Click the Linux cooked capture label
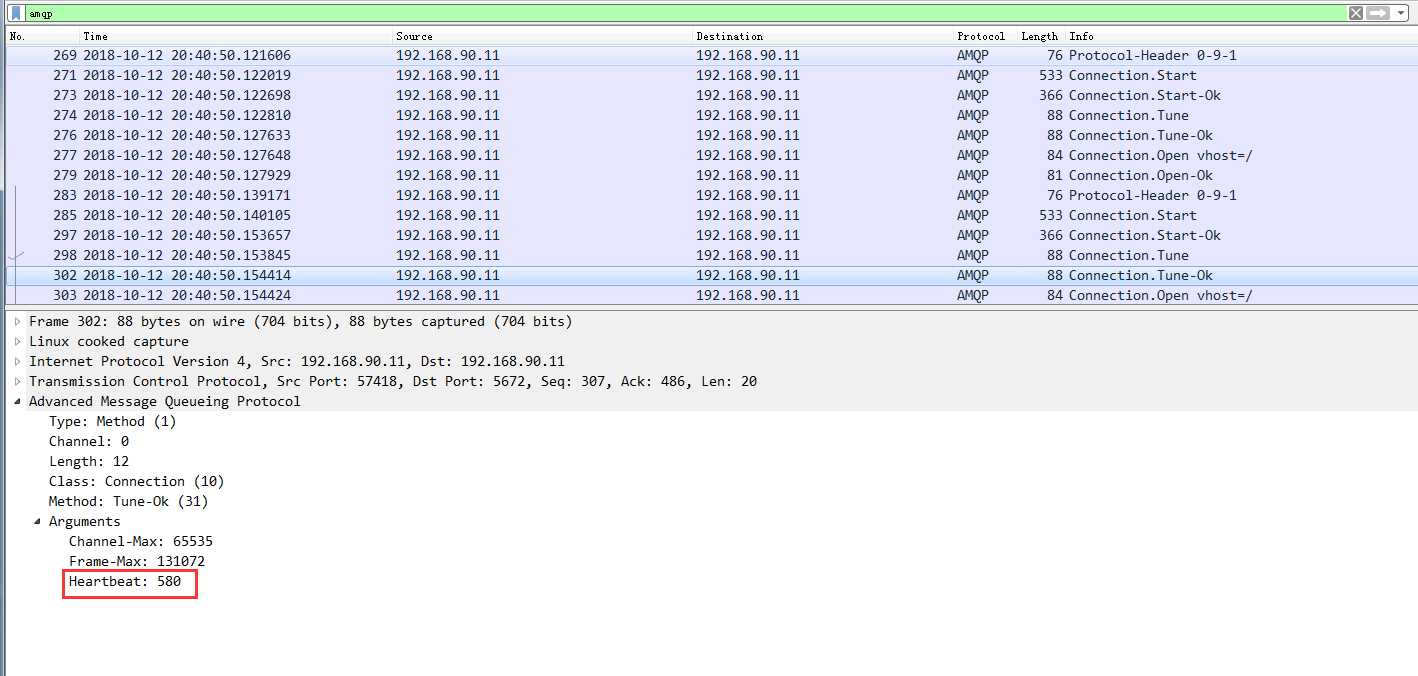This screenshot has height=676, width=1418. click(108, 342)
